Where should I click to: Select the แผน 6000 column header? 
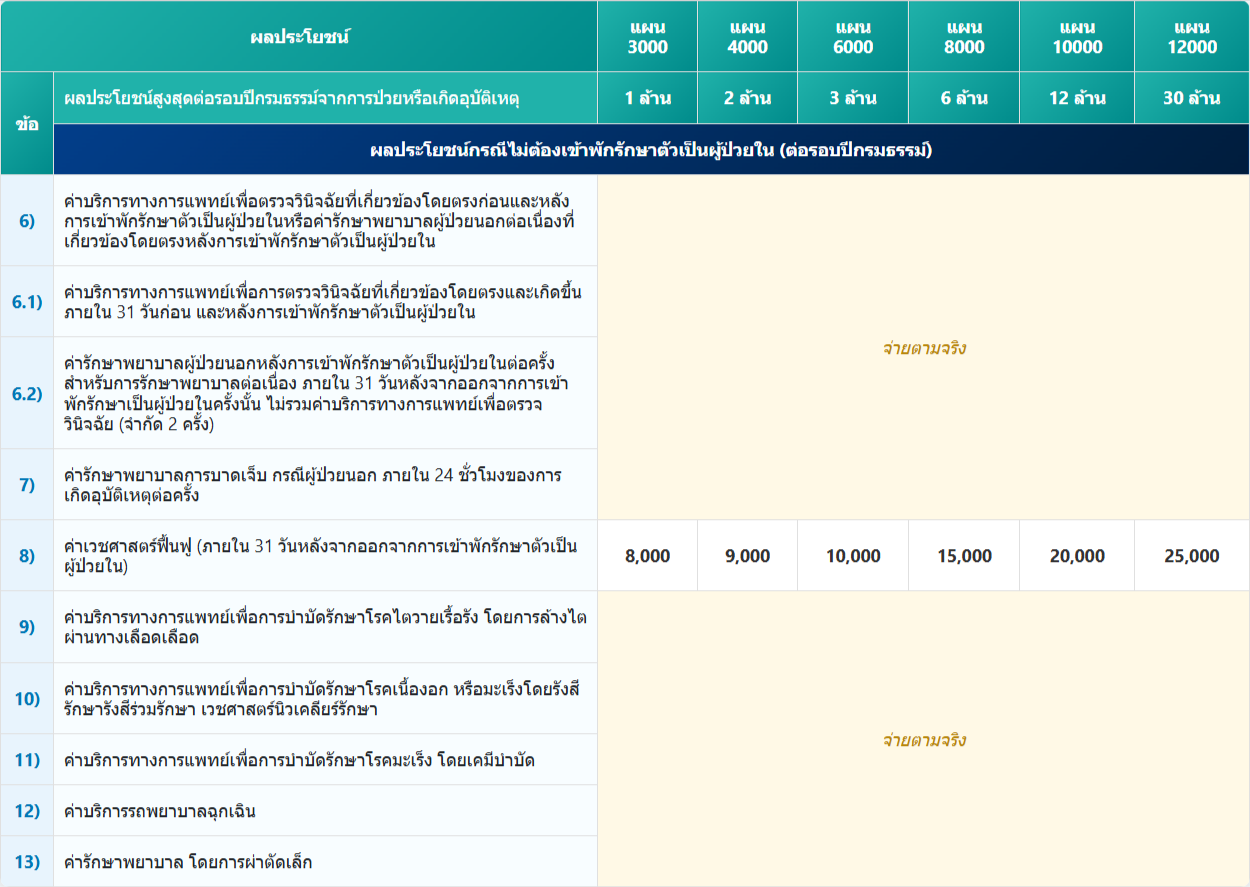tap(853, 37)
